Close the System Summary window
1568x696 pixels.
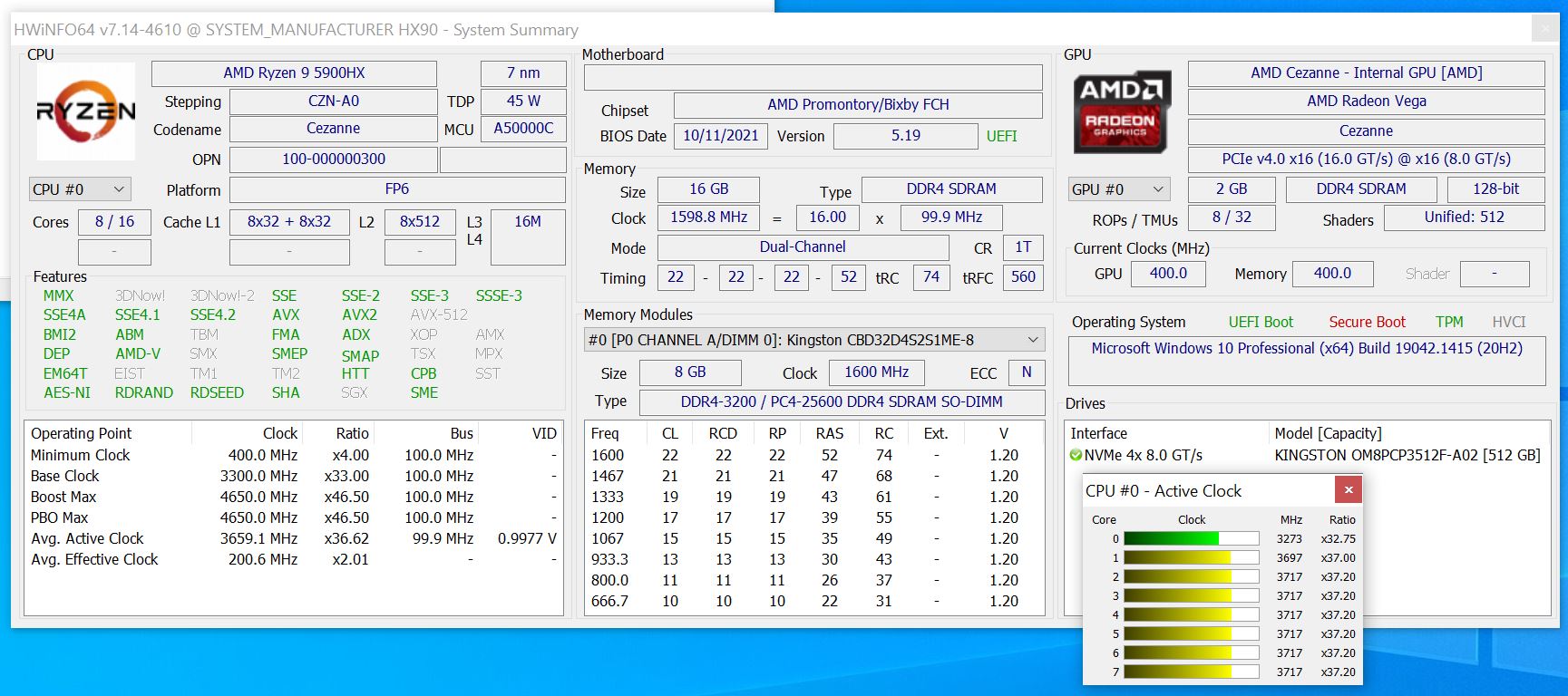coord(1545,29)
